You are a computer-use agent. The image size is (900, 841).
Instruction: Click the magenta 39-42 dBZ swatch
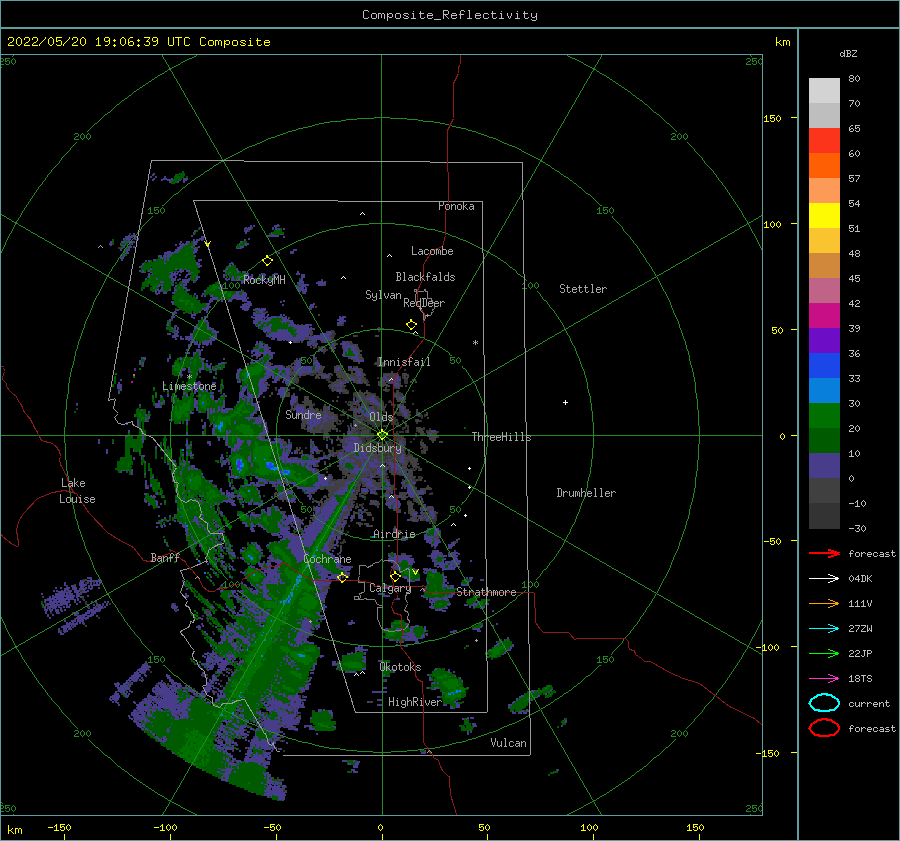click(824, 316)
